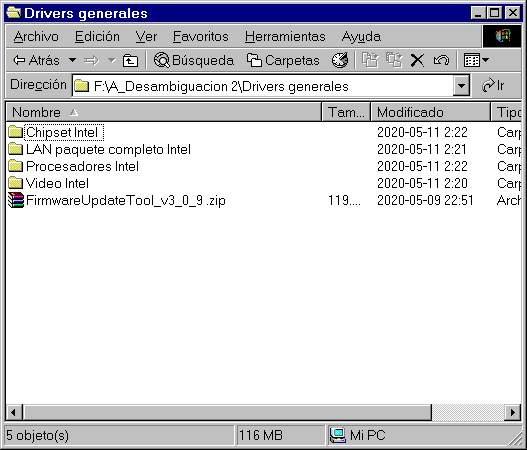
Task: Click the address path text field
Action: tap(262, 86)
